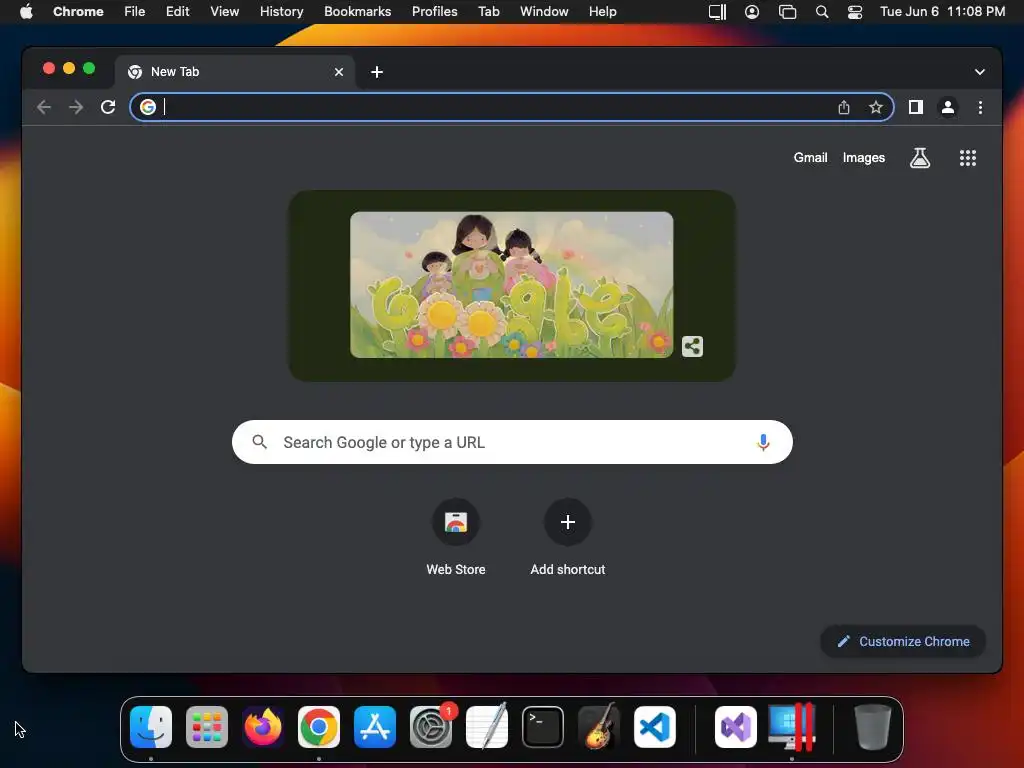1024x768 pixels.
Task: Open the Edit menu
Action: (177, 12)
